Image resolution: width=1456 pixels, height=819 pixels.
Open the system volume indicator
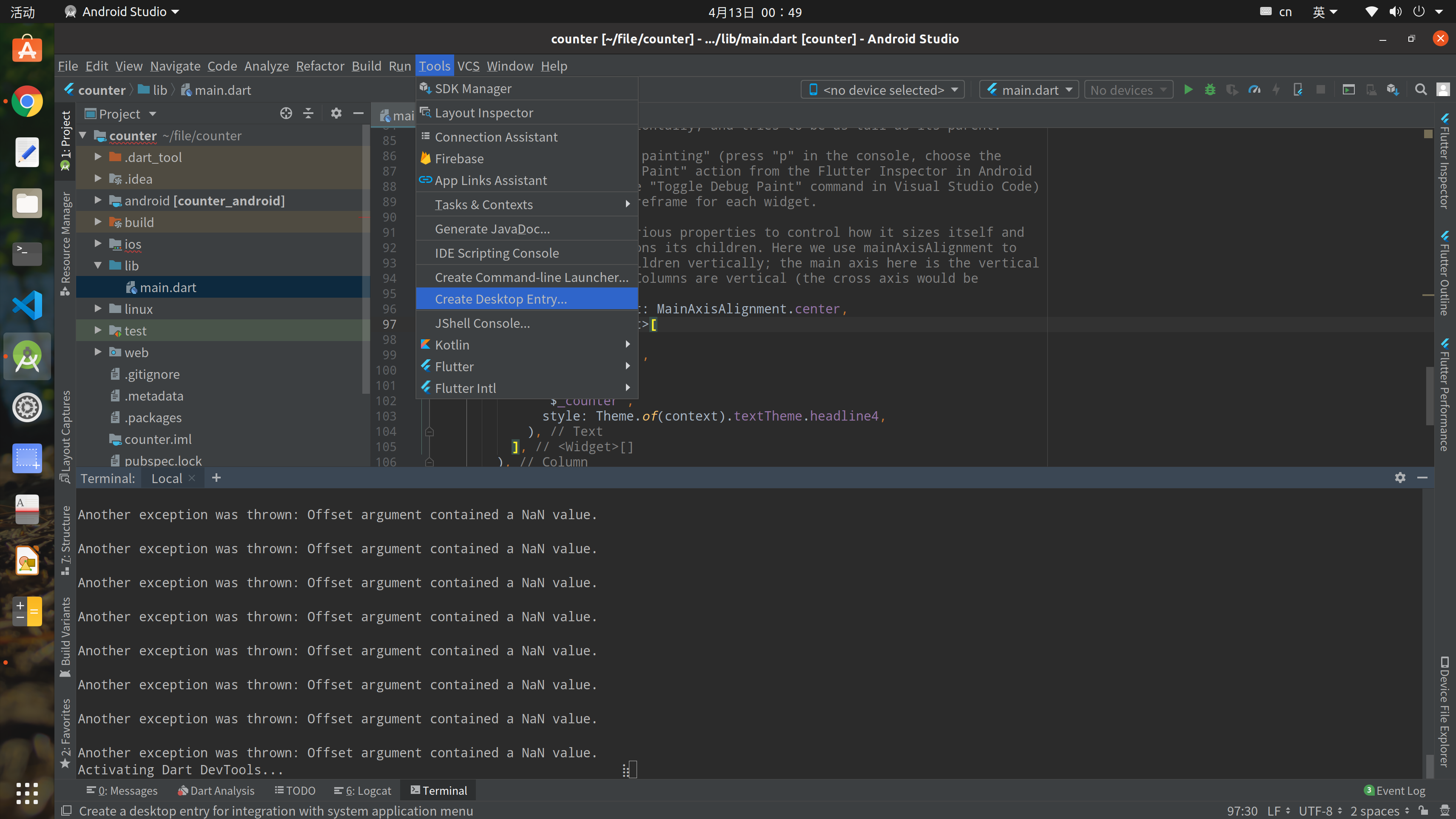tap(1396, 12)
